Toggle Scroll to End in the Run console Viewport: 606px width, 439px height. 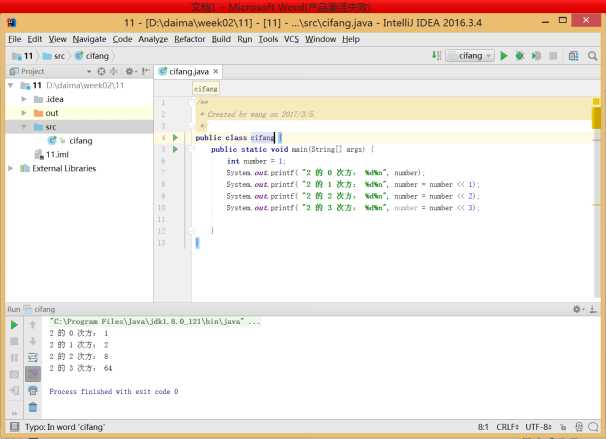[33, 374]
